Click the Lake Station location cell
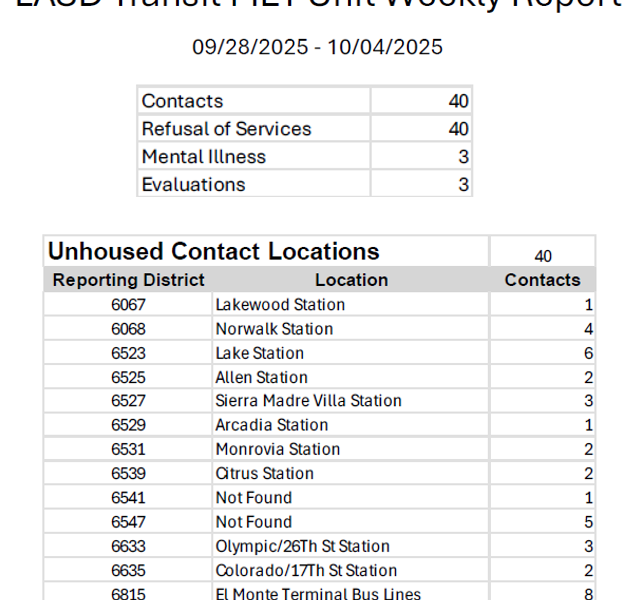The width and height of the screenshot is (631, 600). click(259, 353)
